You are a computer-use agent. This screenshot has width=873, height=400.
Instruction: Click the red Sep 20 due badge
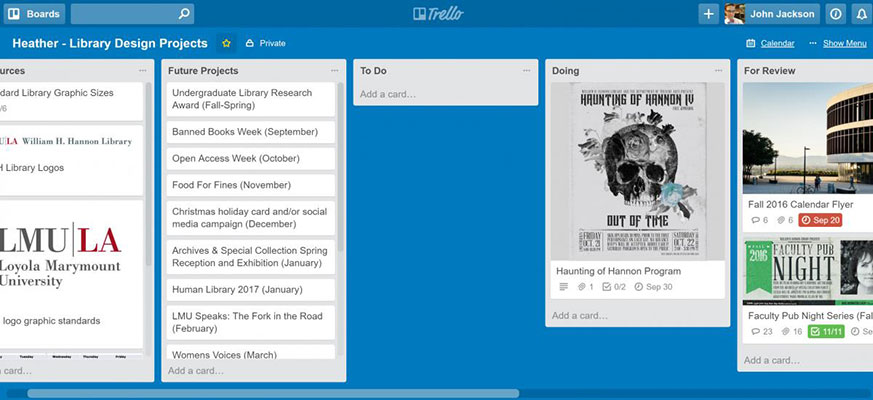pyautogui.click(x=820, y=220)
